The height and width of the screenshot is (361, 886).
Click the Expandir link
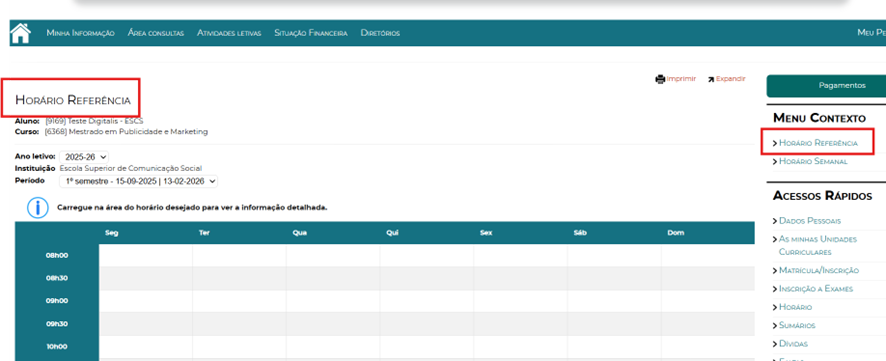(x=731, y=79)
